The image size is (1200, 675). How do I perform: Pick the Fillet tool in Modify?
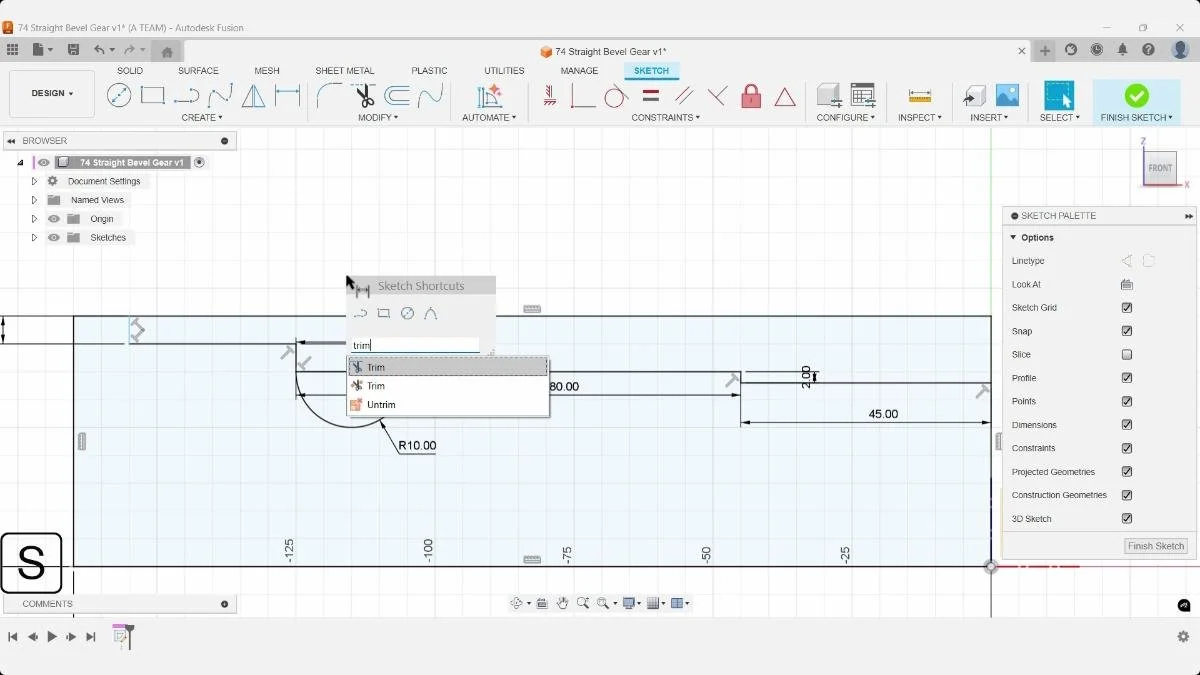[330, 96]
